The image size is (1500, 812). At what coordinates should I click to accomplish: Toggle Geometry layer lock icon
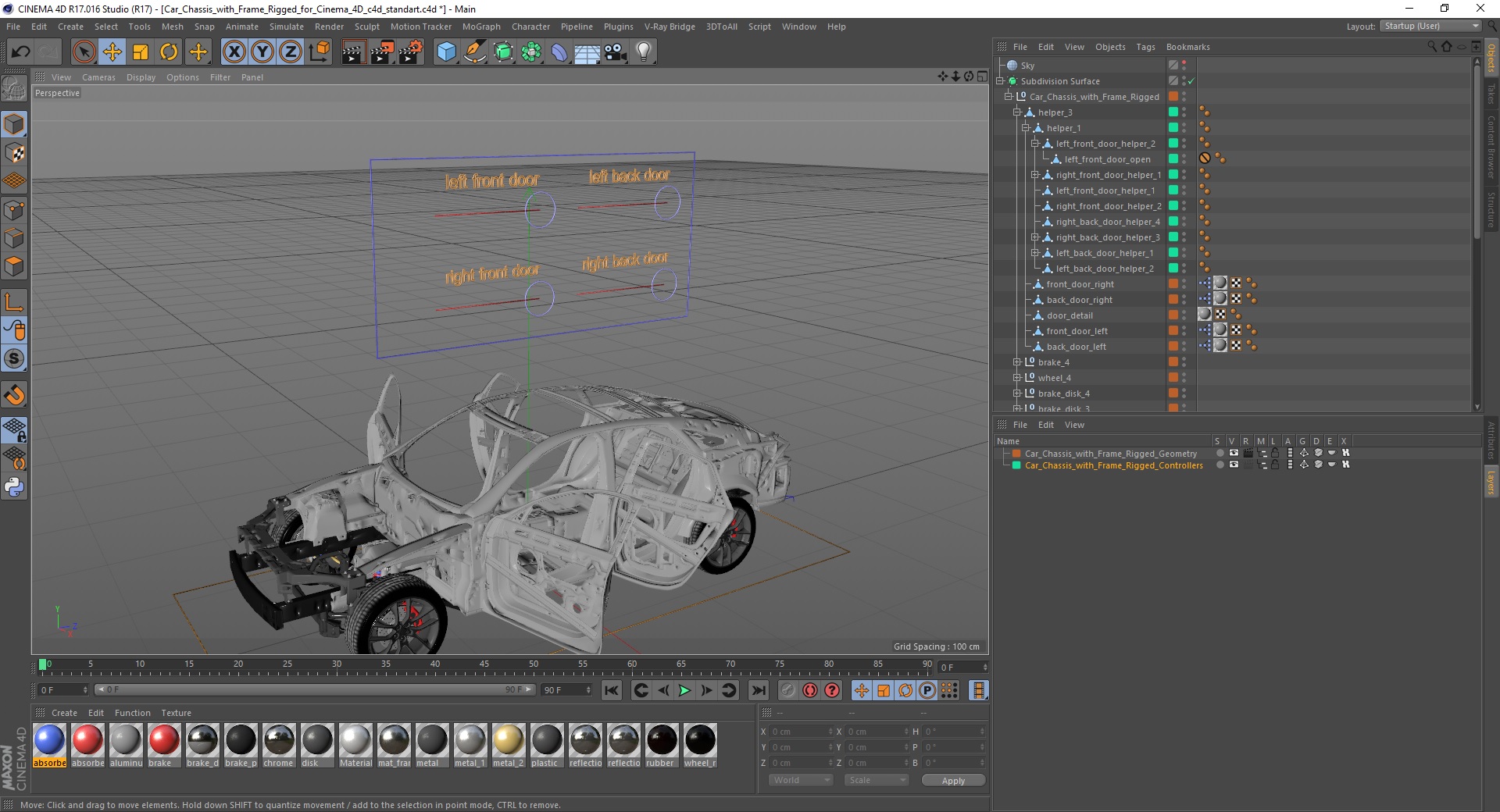coord(1275,453)
